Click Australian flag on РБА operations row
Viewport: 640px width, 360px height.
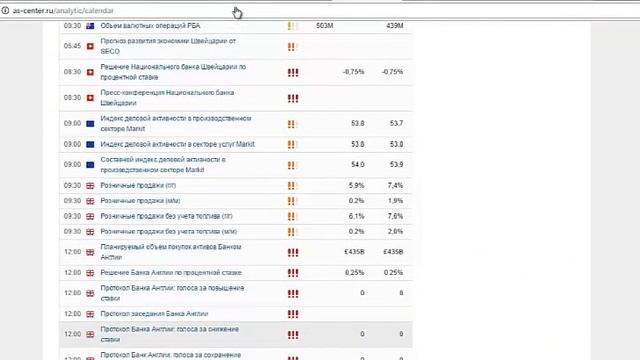[x=90, y=26]
